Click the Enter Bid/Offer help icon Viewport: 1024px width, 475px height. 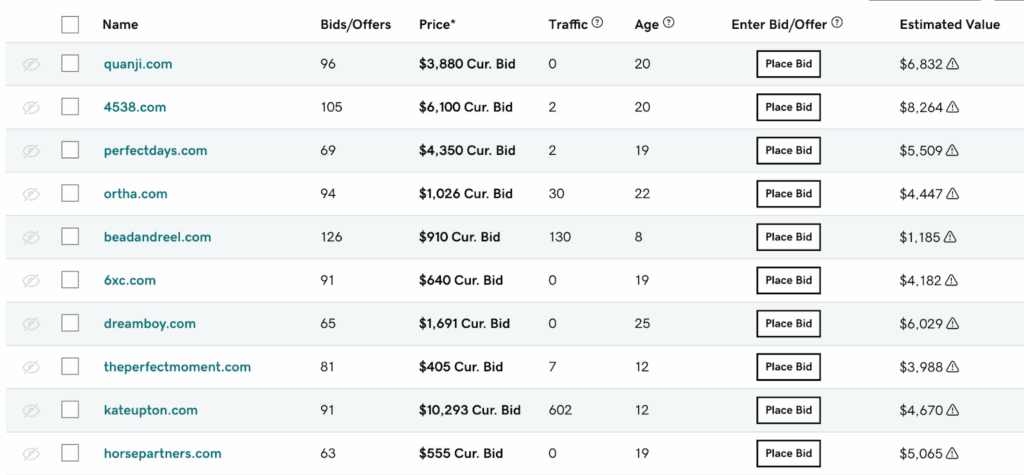coord(837,23)
